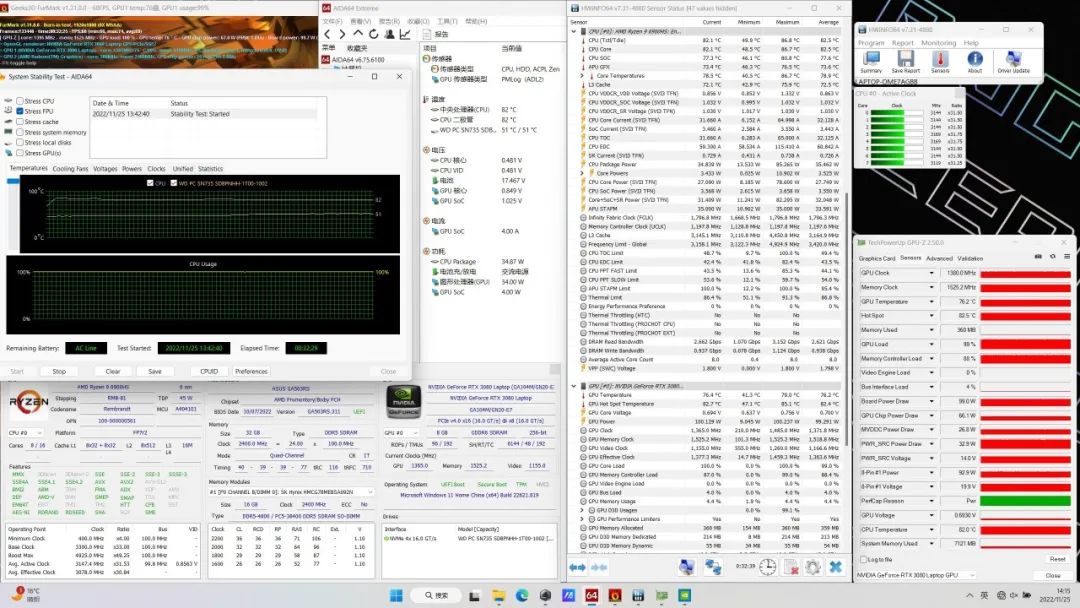This screenshot has height=608, width=1080.
Task: Collapse the CPU AMD Ryzen sensor group
Action: tap(574, 32)
